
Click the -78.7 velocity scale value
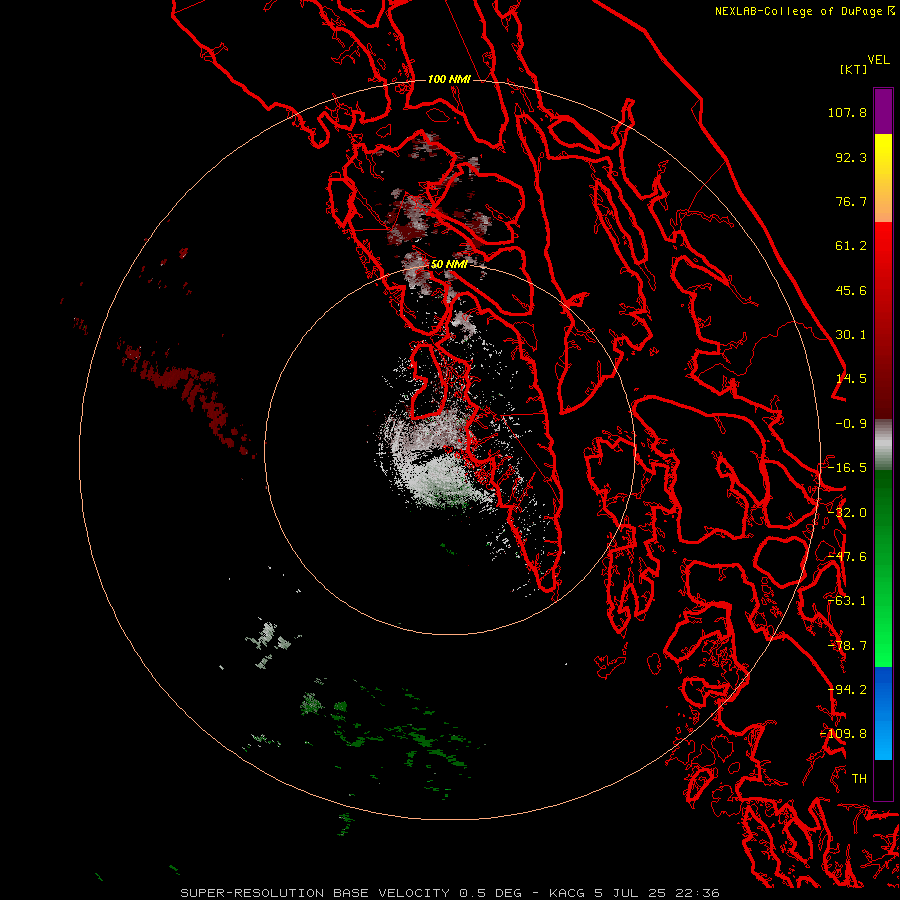847,646
